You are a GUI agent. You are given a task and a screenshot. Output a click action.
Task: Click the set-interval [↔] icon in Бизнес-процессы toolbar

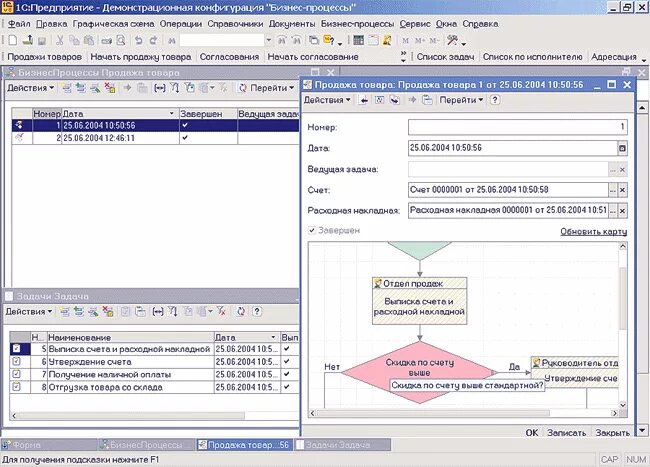click(159, 88)
